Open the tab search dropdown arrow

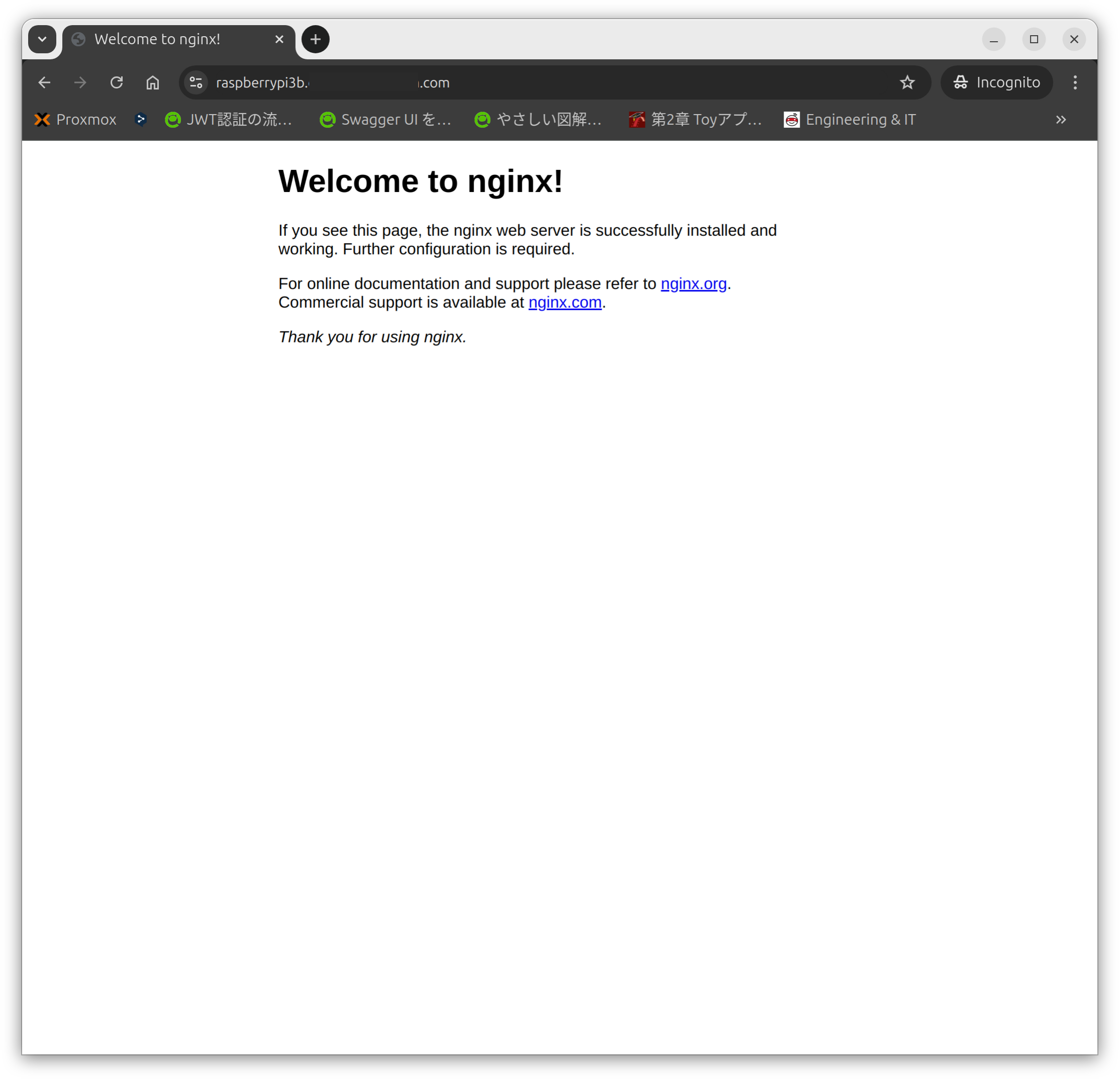point(42,39)
